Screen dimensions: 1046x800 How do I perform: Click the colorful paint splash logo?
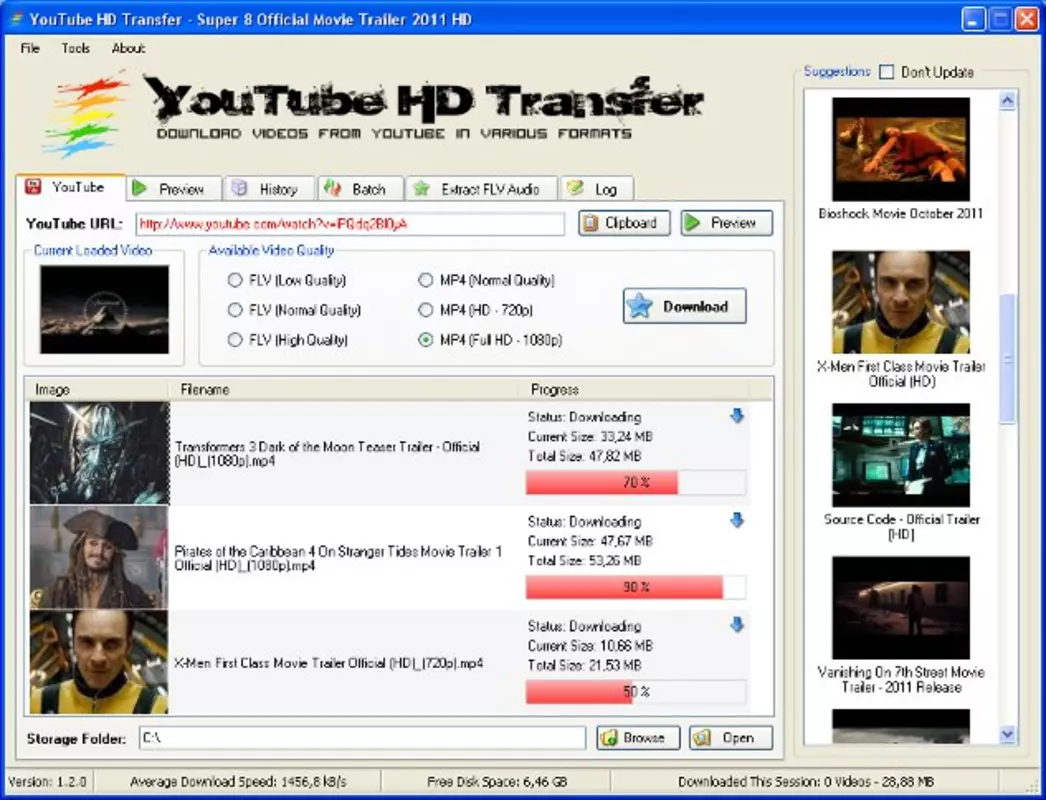coord(83,117)
